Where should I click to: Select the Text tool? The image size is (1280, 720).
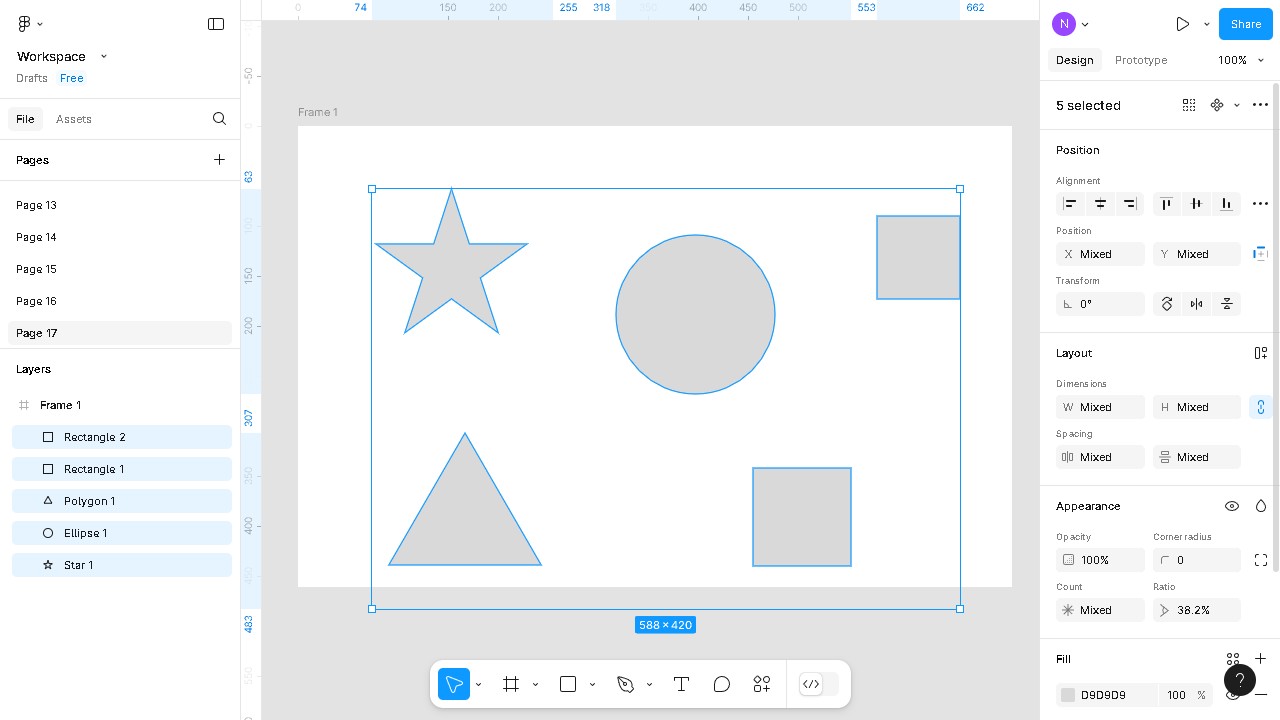coord(681,684)
